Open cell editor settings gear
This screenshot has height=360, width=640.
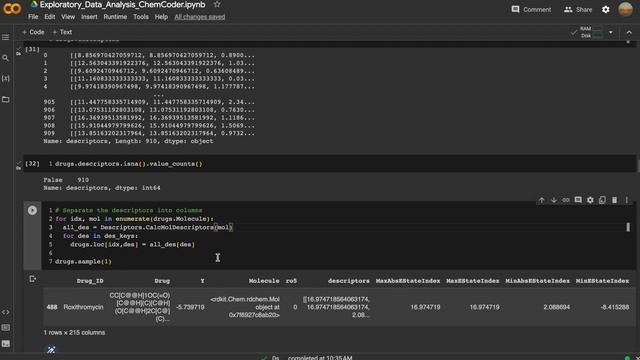tap(590, 200)
